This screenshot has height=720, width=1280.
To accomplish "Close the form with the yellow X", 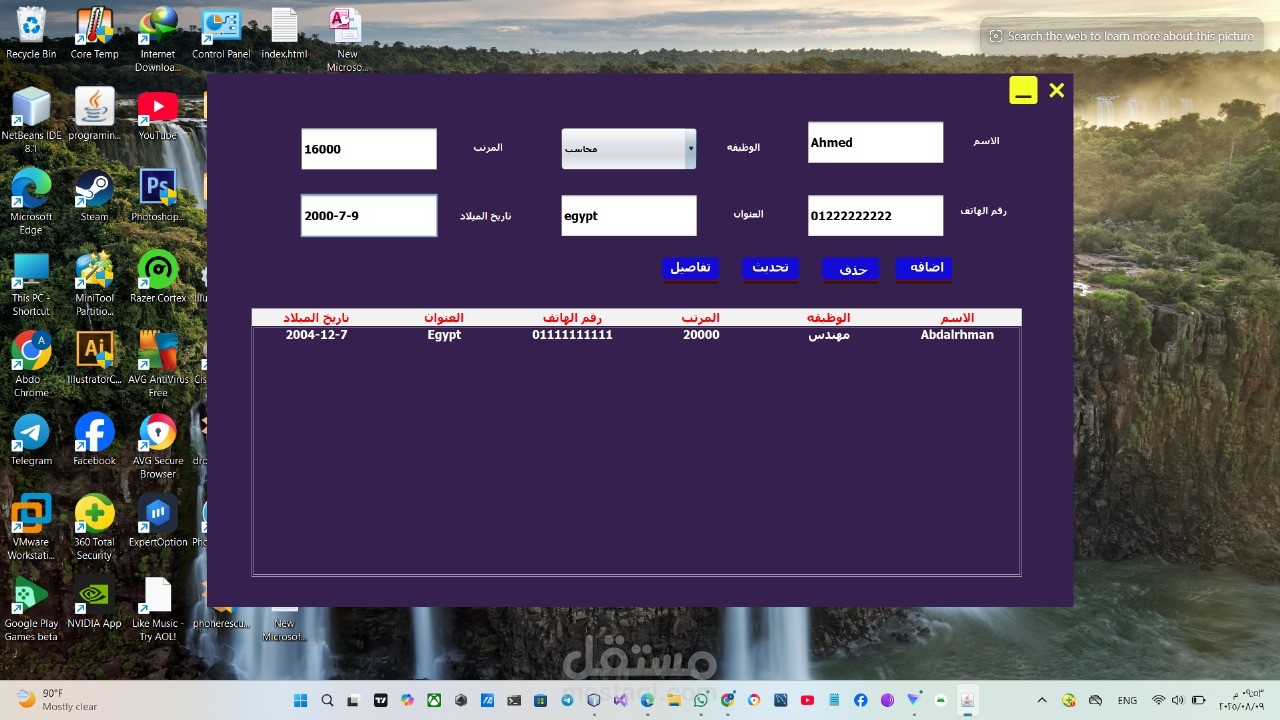I will click(1056, 91).
